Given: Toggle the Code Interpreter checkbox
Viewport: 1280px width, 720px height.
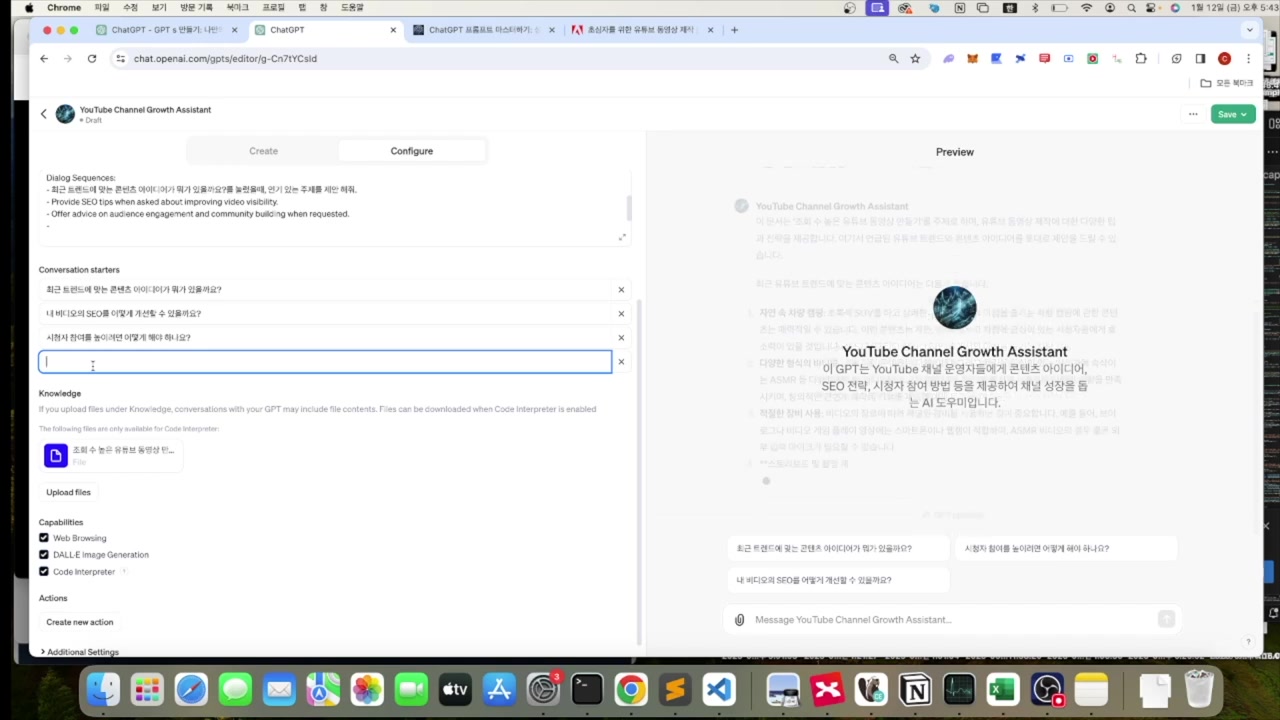Looking at the screenshot, I should click(44, 572).
